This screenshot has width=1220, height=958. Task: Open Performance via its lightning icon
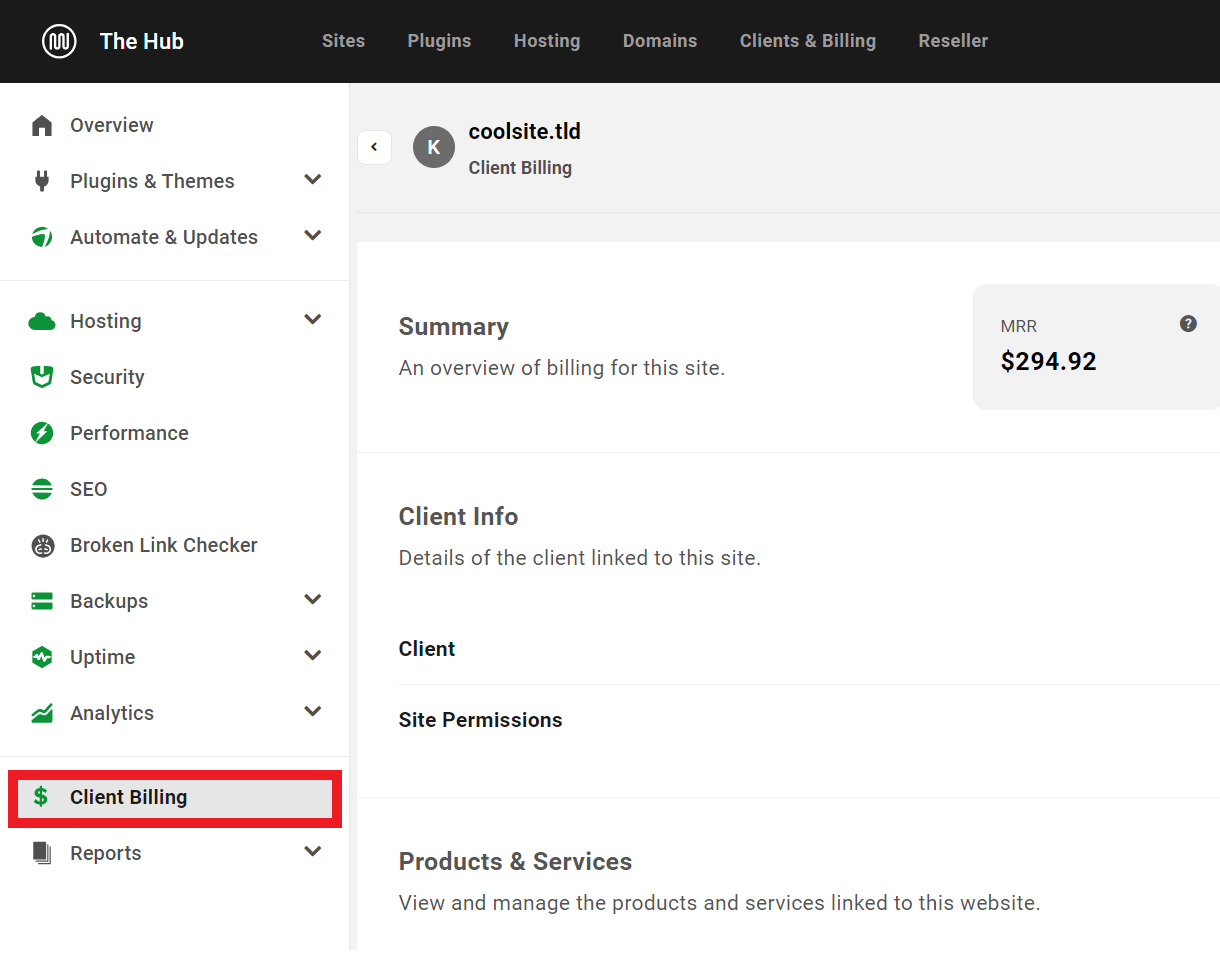41,433
